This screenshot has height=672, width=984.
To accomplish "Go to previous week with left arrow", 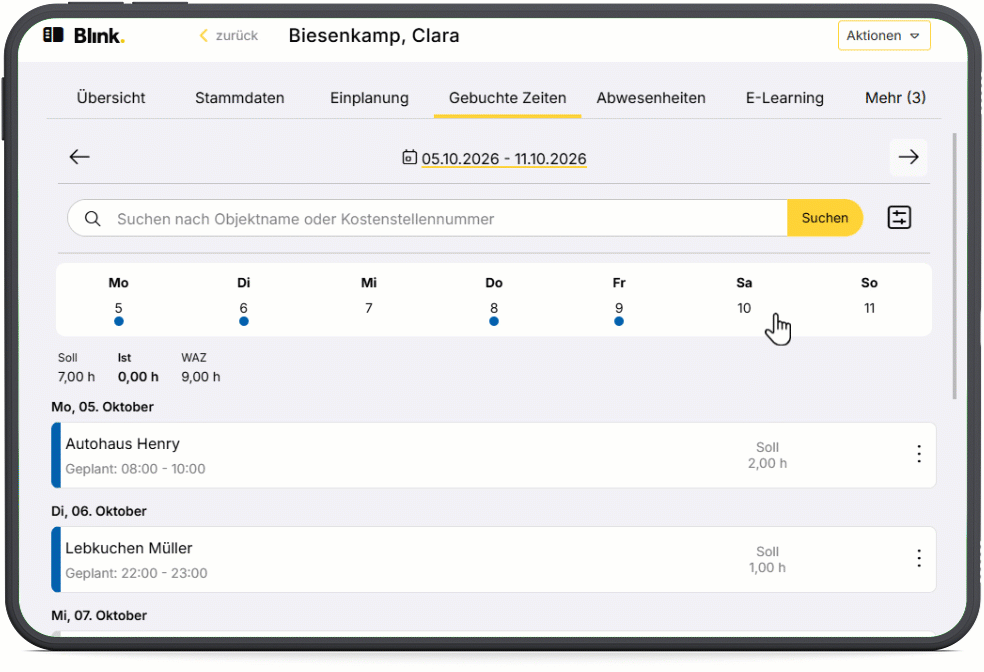I will (x=80, y=157).
